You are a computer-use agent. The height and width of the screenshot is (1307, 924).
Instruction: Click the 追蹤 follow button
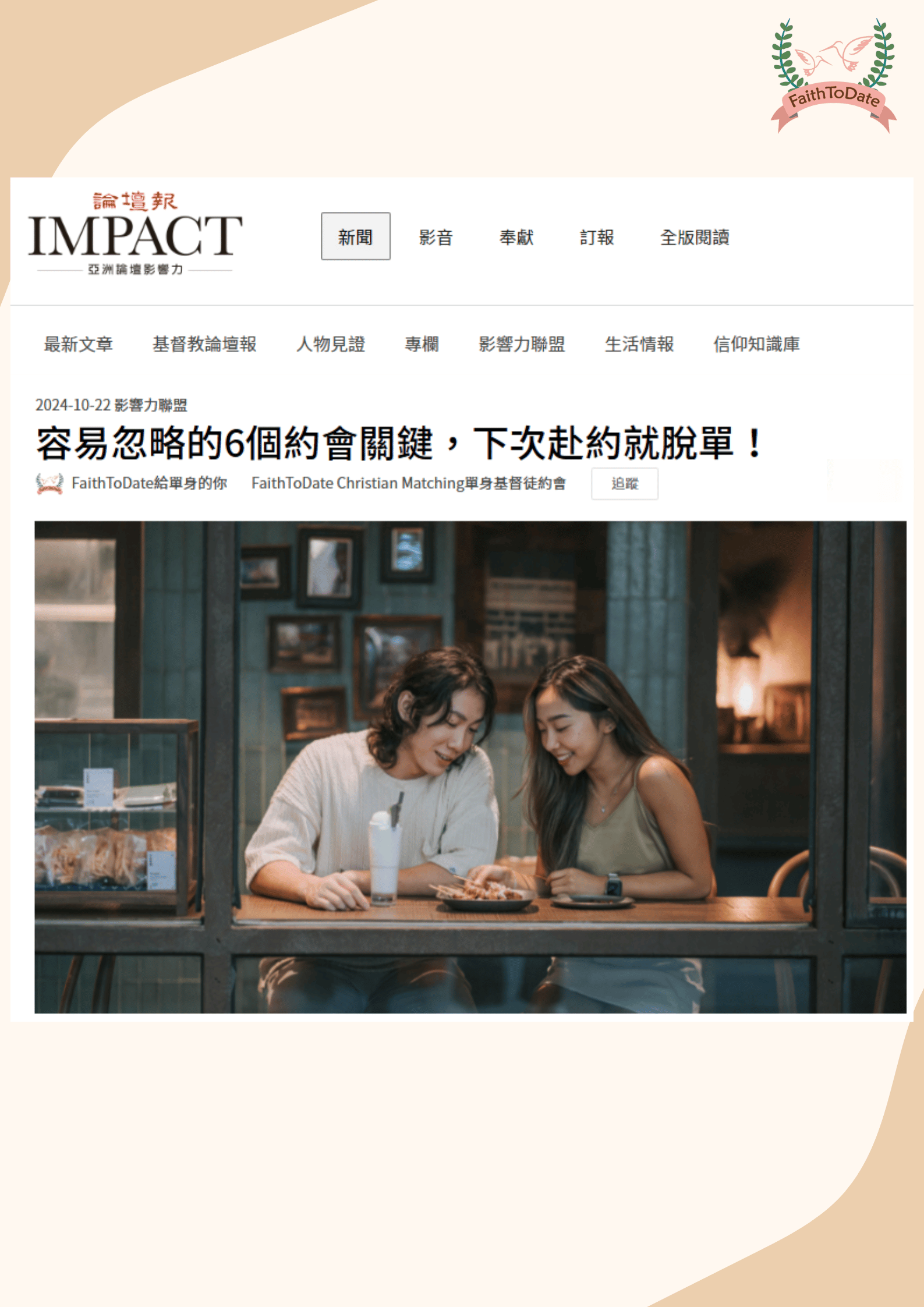pos(625,483)
